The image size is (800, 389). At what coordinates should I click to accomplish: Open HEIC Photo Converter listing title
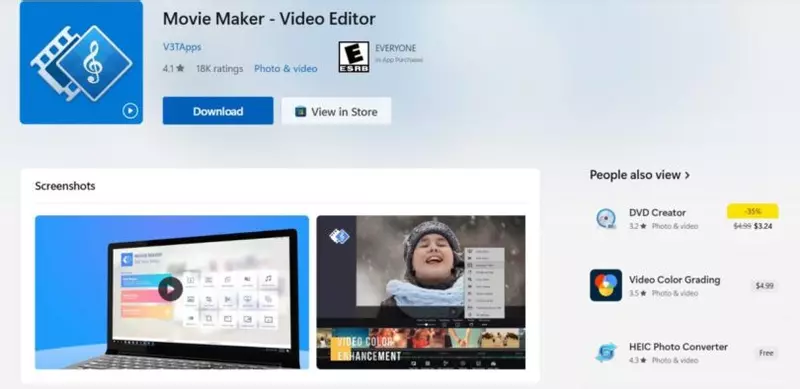click(678, 347)
